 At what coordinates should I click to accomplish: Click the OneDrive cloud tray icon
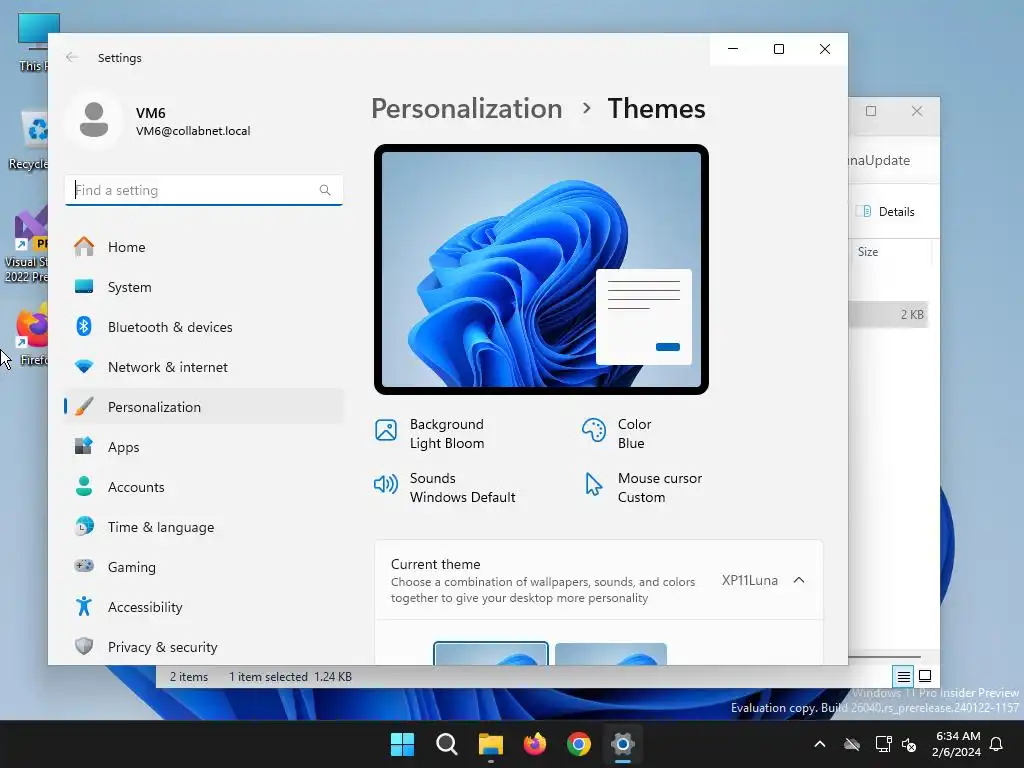click(852, 744)
